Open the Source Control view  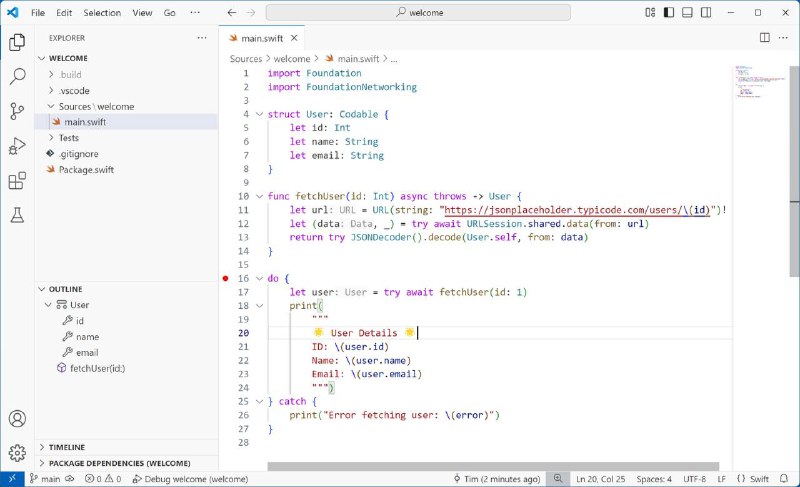click(x=17, y=111)
